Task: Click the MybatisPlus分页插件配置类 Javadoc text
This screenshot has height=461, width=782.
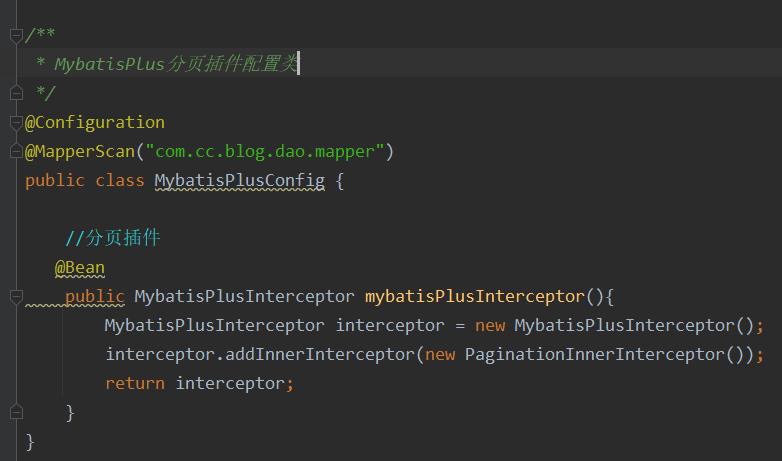Action: click(176, 64)
